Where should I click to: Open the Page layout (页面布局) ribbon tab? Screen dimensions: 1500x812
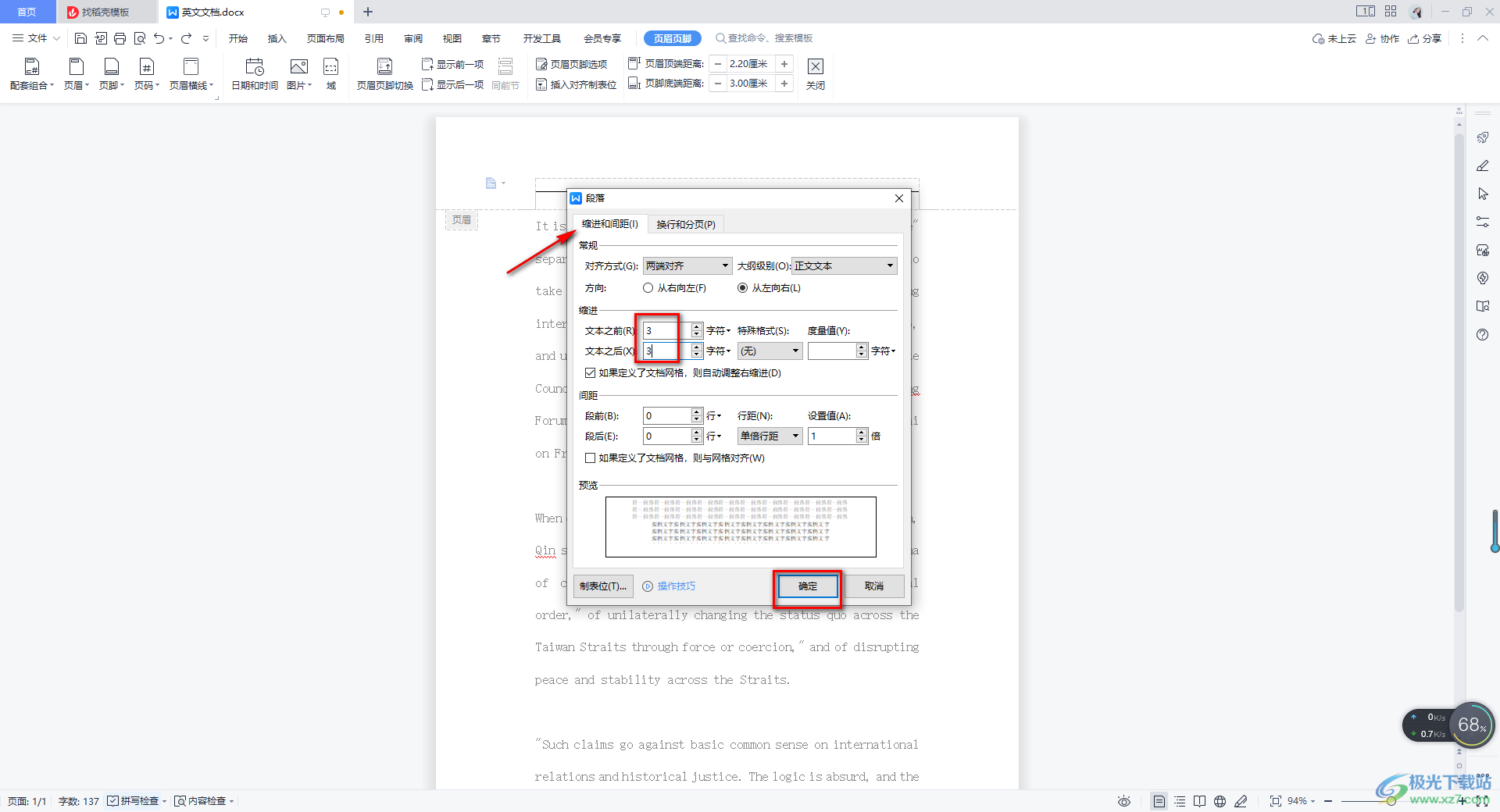coord(325,38)
